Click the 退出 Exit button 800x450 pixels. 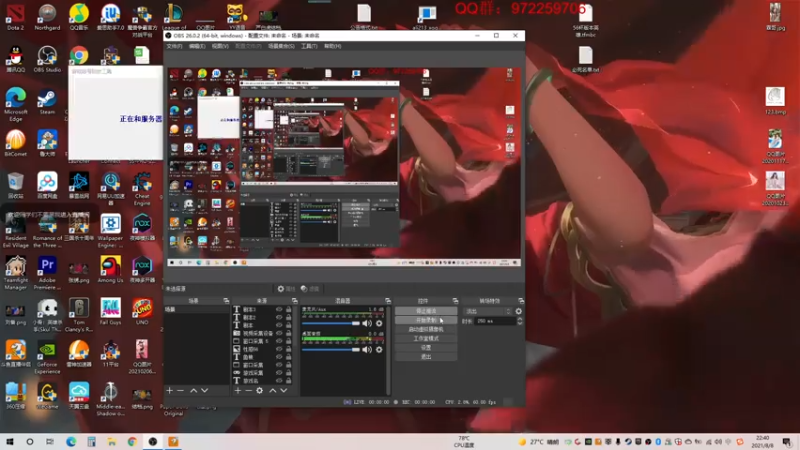[426, 357]
